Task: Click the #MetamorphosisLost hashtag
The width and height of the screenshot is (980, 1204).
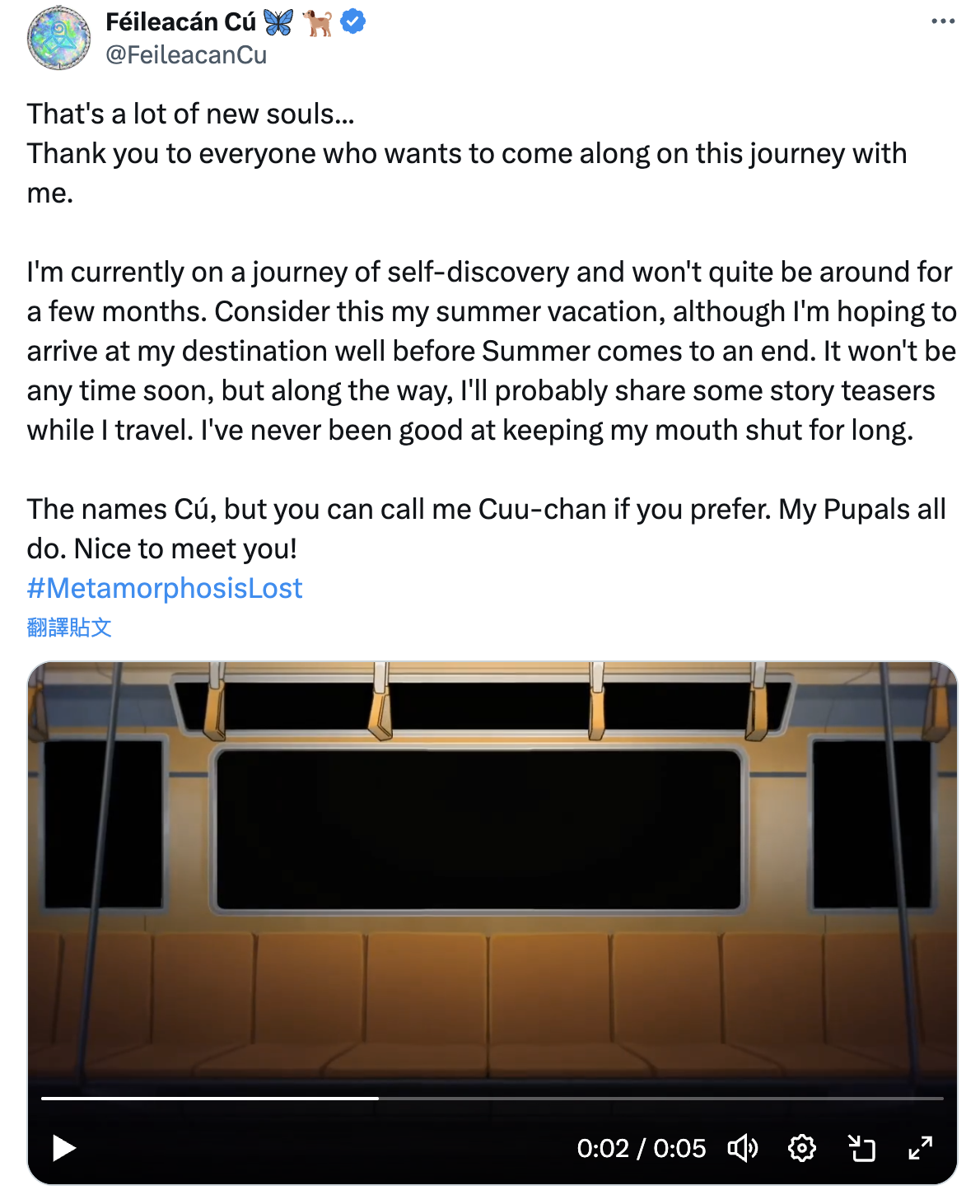Action: pos(165,588)
